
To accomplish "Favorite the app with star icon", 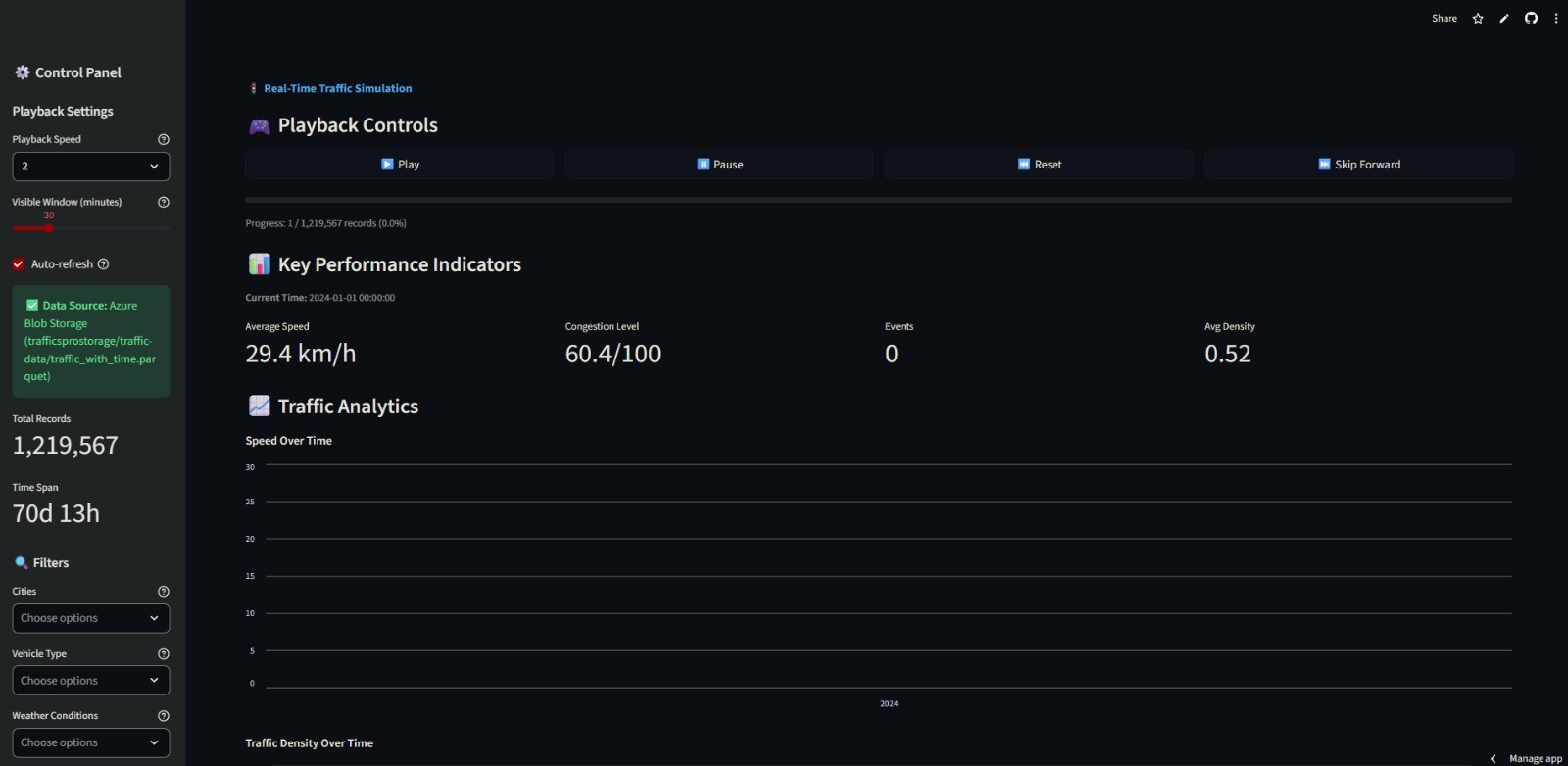I will pyautogui.click(x=1478, y=19).
